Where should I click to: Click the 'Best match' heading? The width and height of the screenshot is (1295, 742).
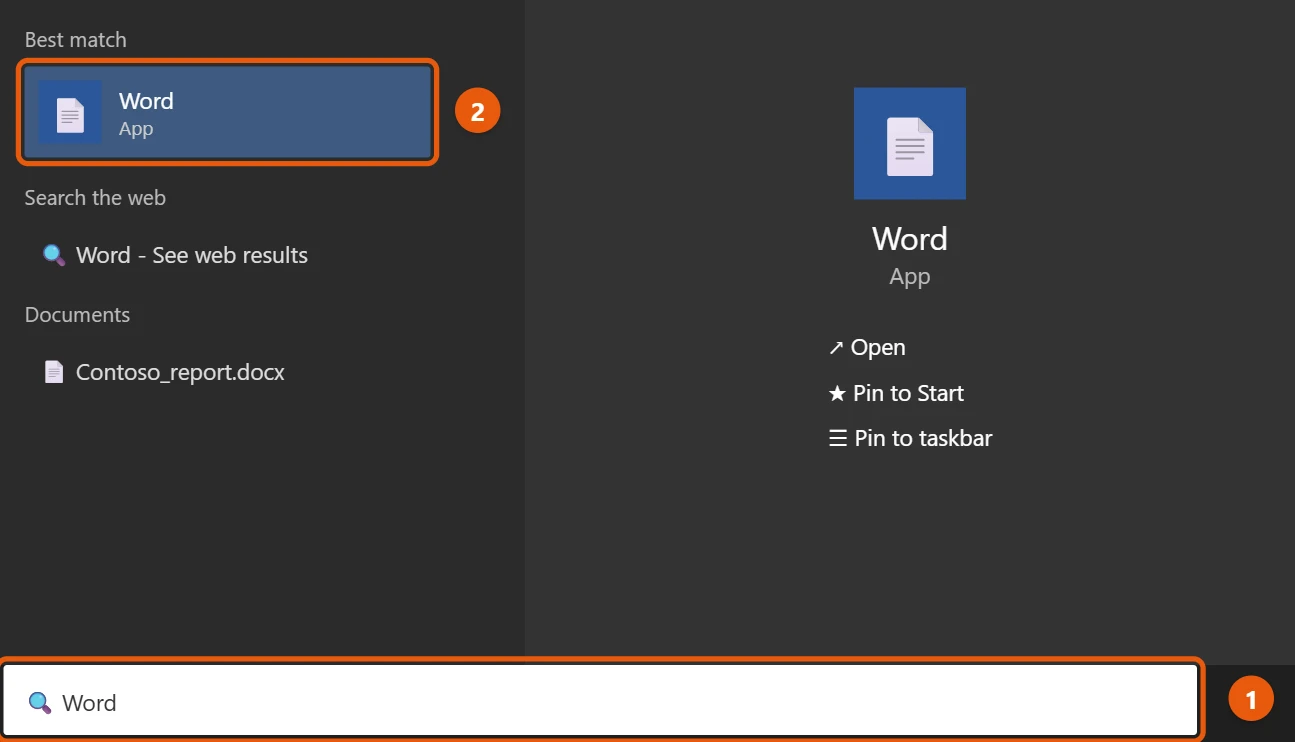(75, 40)
